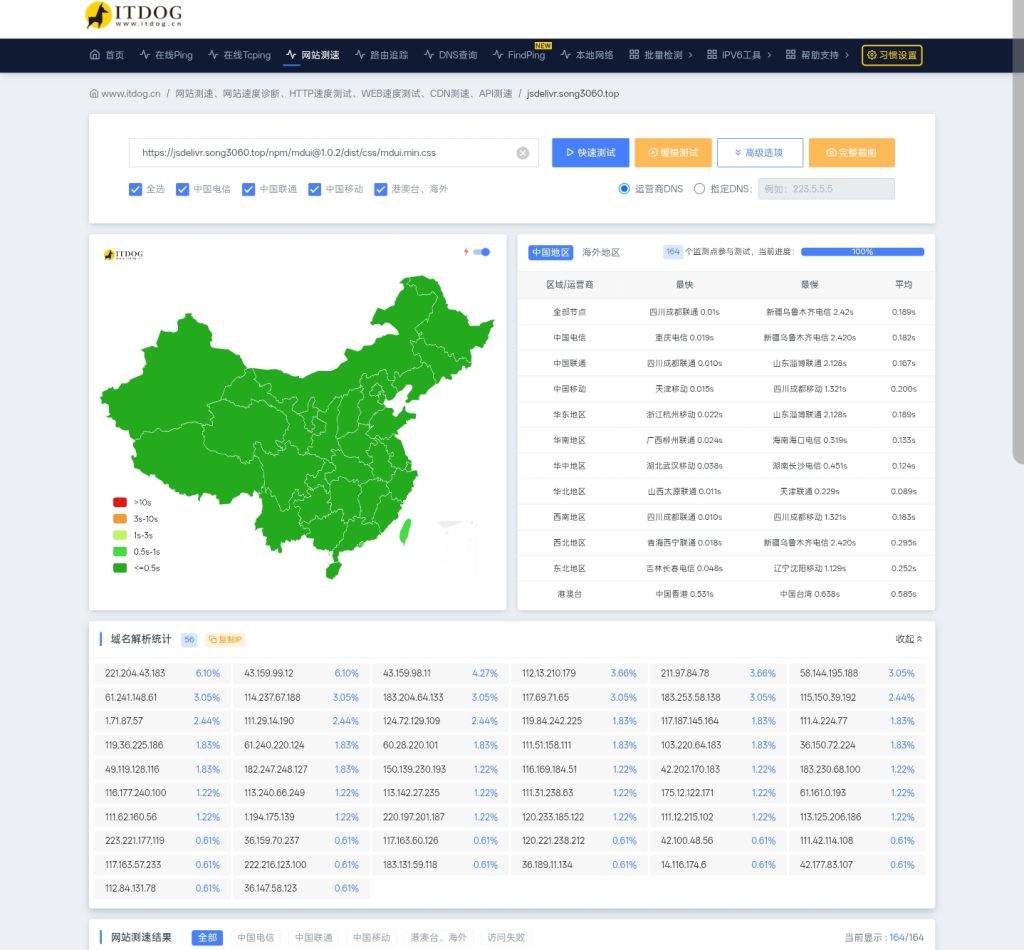This screenshot has height=950, width=1024.
Task: Click the 完整截图 camera button
Action: click(851, 153)
